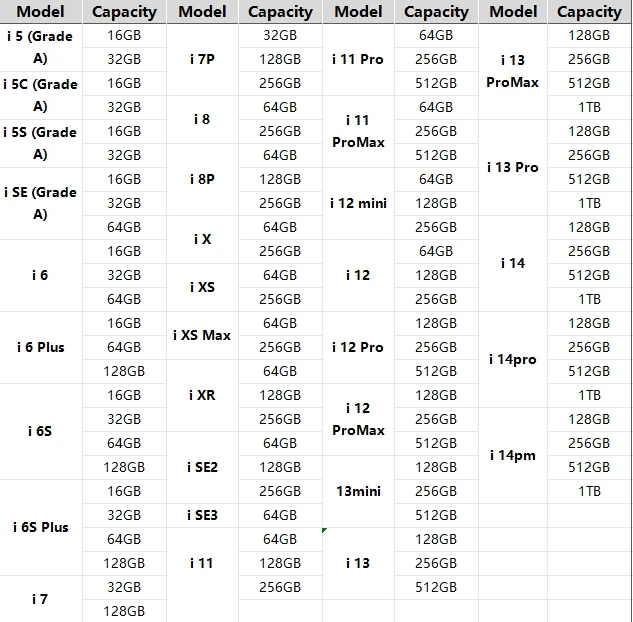Click the i 6 Plus model cell
633x622 pixels.
40,347
